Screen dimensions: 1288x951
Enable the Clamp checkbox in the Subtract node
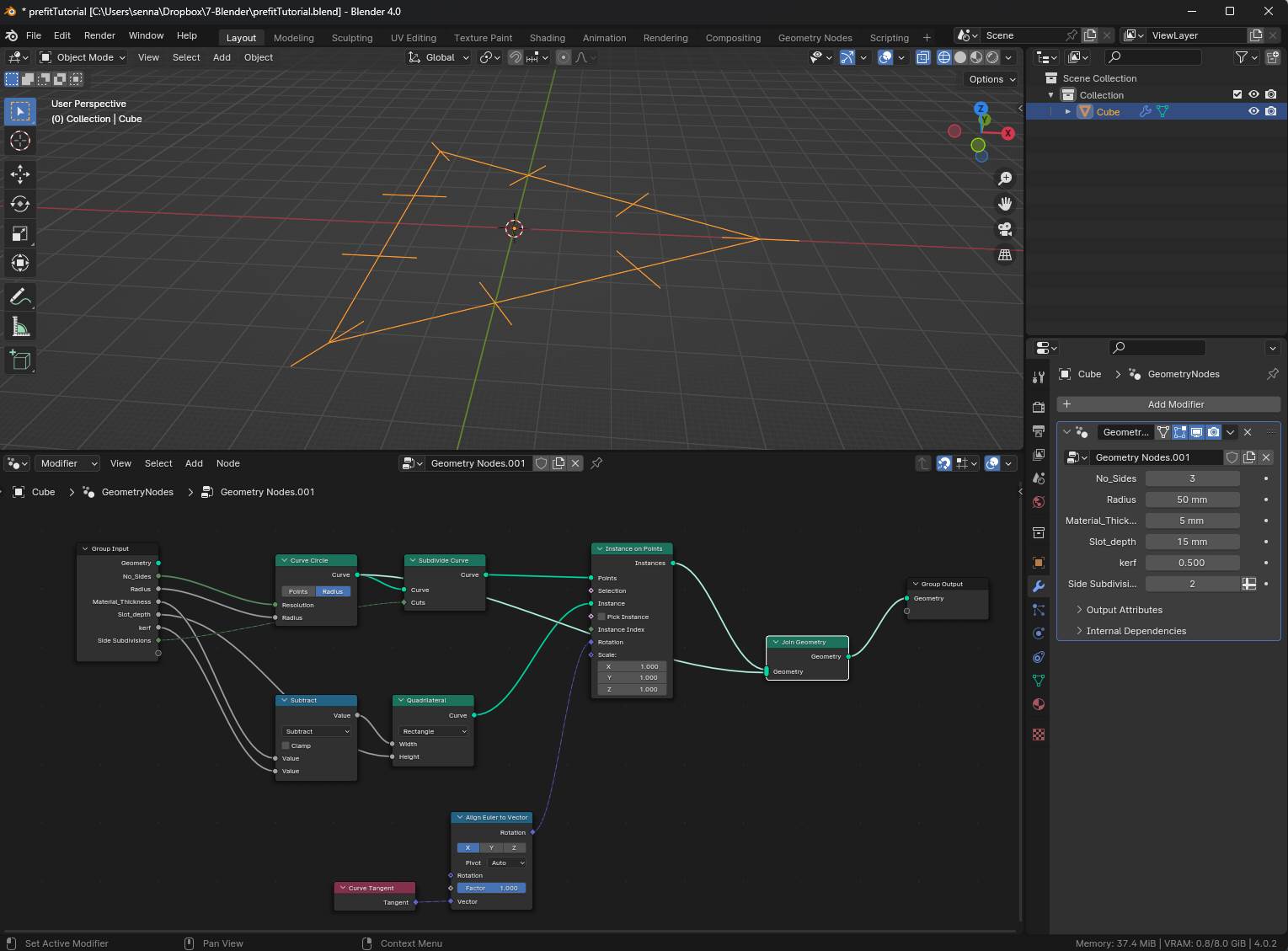(x=286, y=745)
